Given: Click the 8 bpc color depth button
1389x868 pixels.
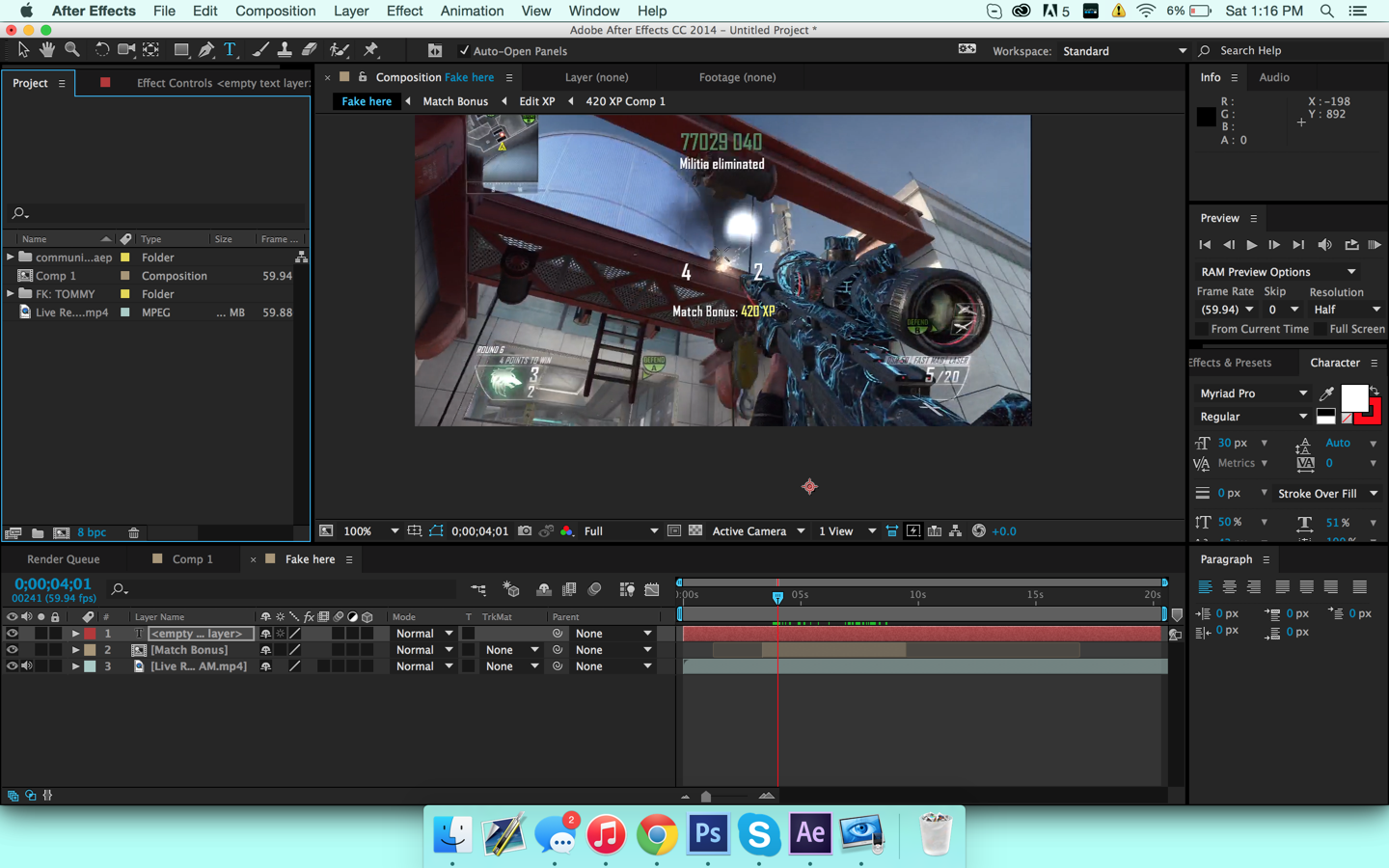Looking at the screenshot, I should click(x=92, y=532).
